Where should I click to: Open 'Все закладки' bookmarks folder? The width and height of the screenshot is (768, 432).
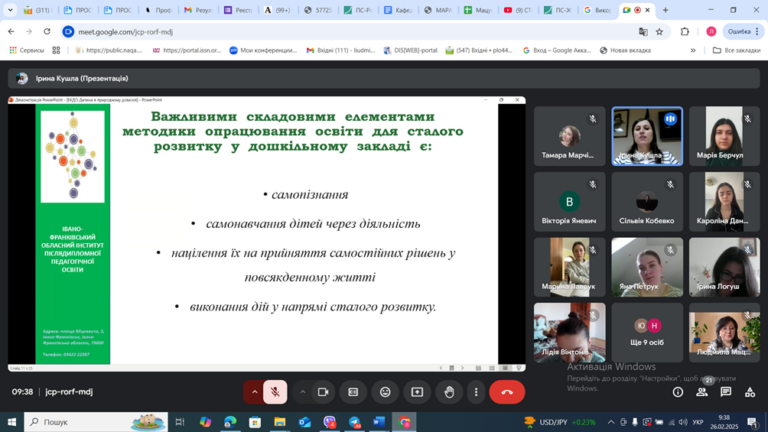point(736,50)
